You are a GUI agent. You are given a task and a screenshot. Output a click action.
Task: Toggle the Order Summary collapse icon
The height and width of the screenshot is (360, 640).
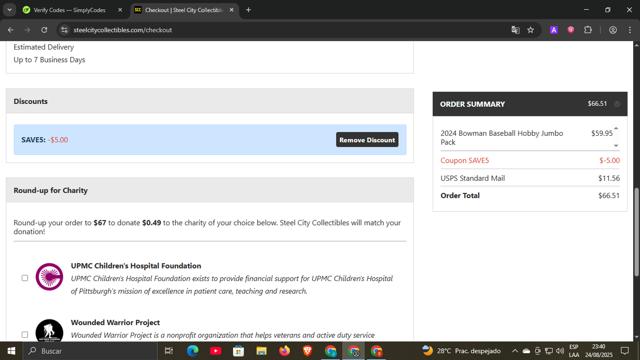click(617, 104)
